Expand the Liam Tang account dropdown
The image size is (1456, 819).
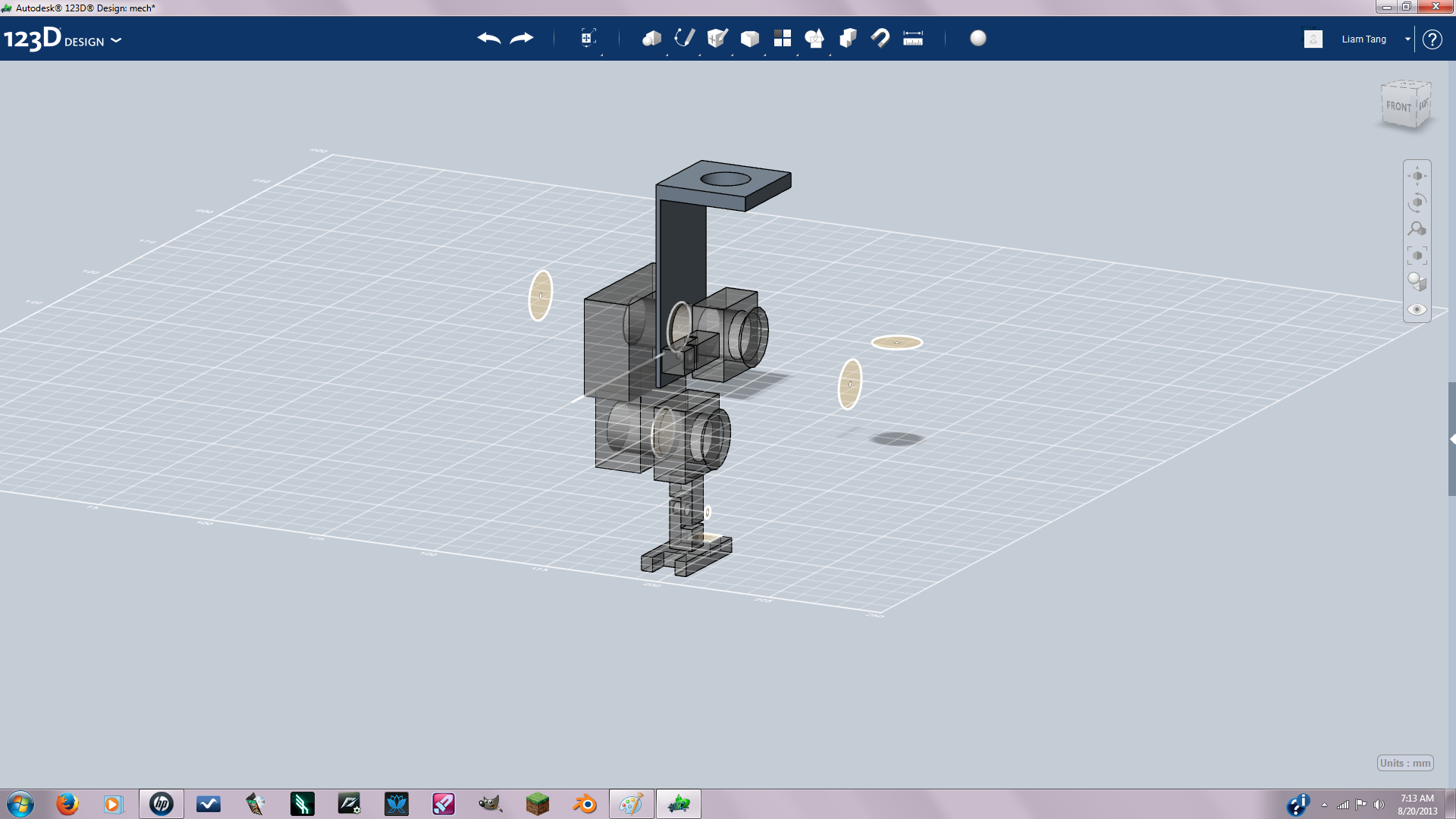(1407, 39)
